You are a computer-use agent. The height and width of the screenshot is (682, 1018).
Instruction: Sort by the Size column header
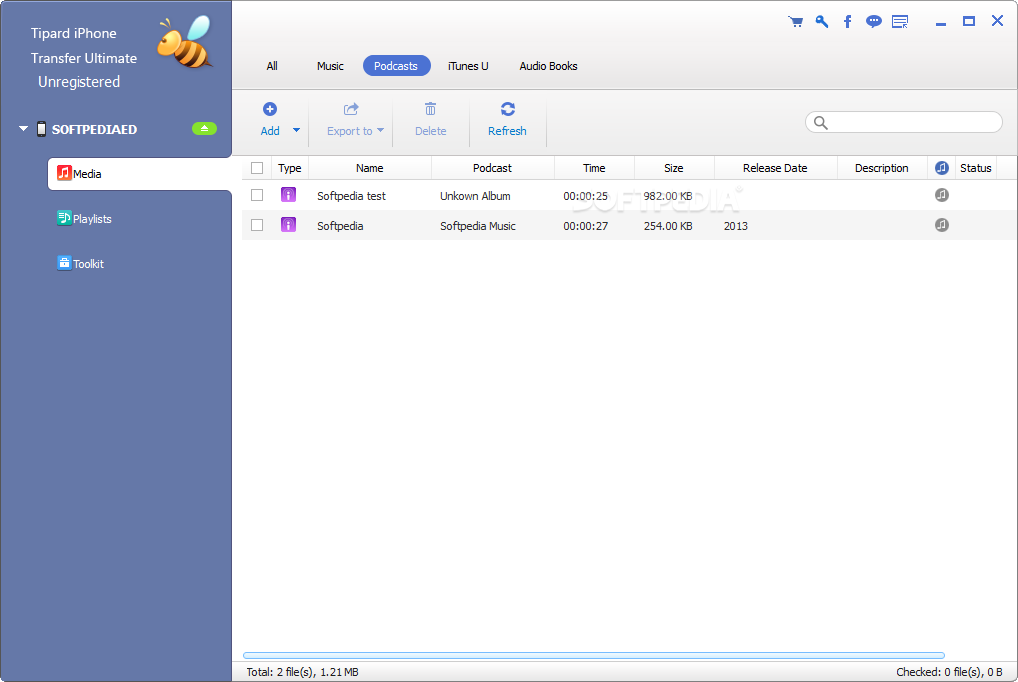673,168
